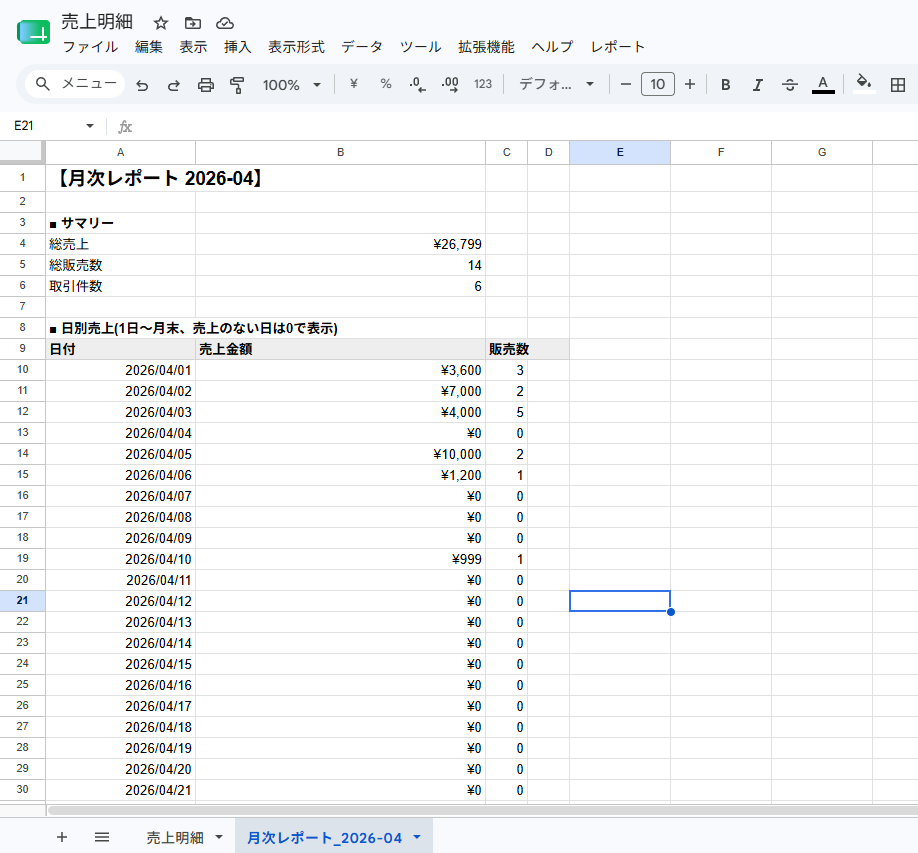Star the 売上明細 document

point(161,23)
